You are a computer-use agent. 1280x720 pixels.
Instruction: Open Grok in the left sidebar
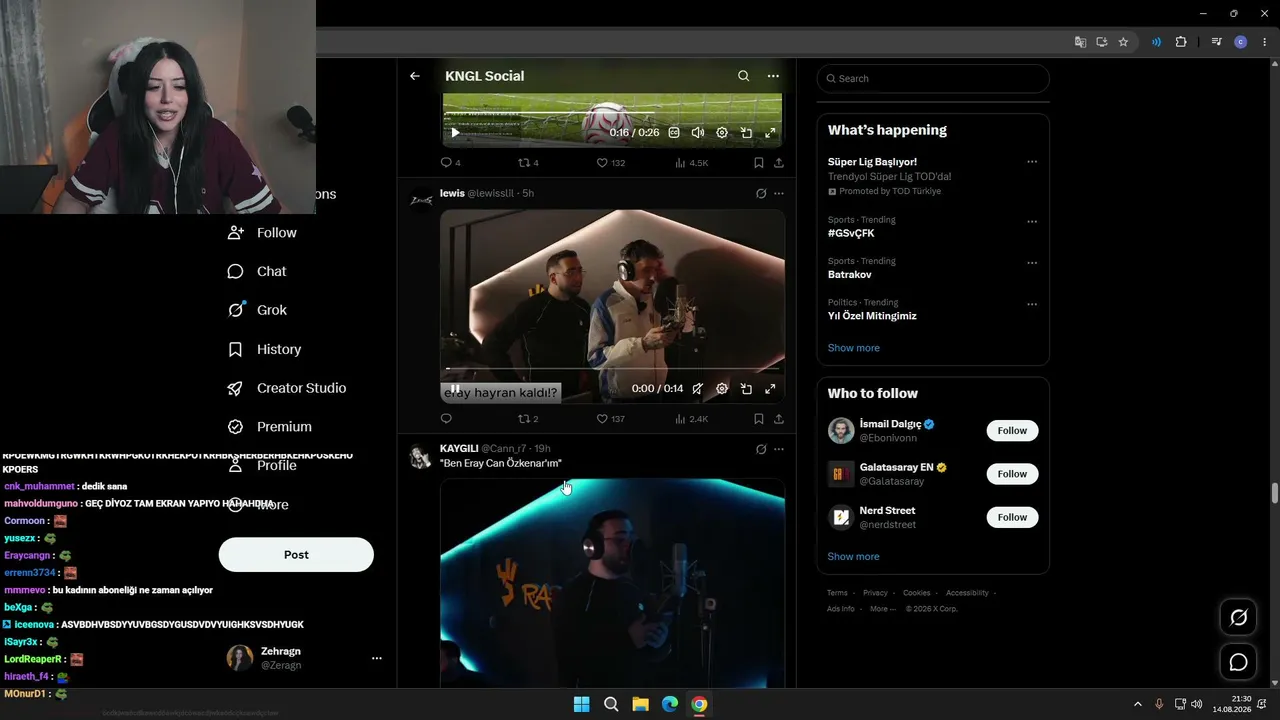(x=257, y=310)
